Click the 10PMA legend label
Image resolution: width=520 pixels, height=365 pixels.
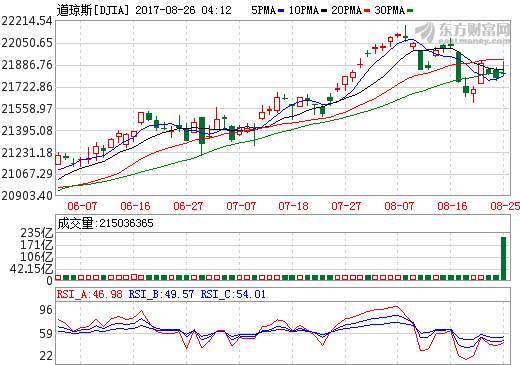point(304,10)
